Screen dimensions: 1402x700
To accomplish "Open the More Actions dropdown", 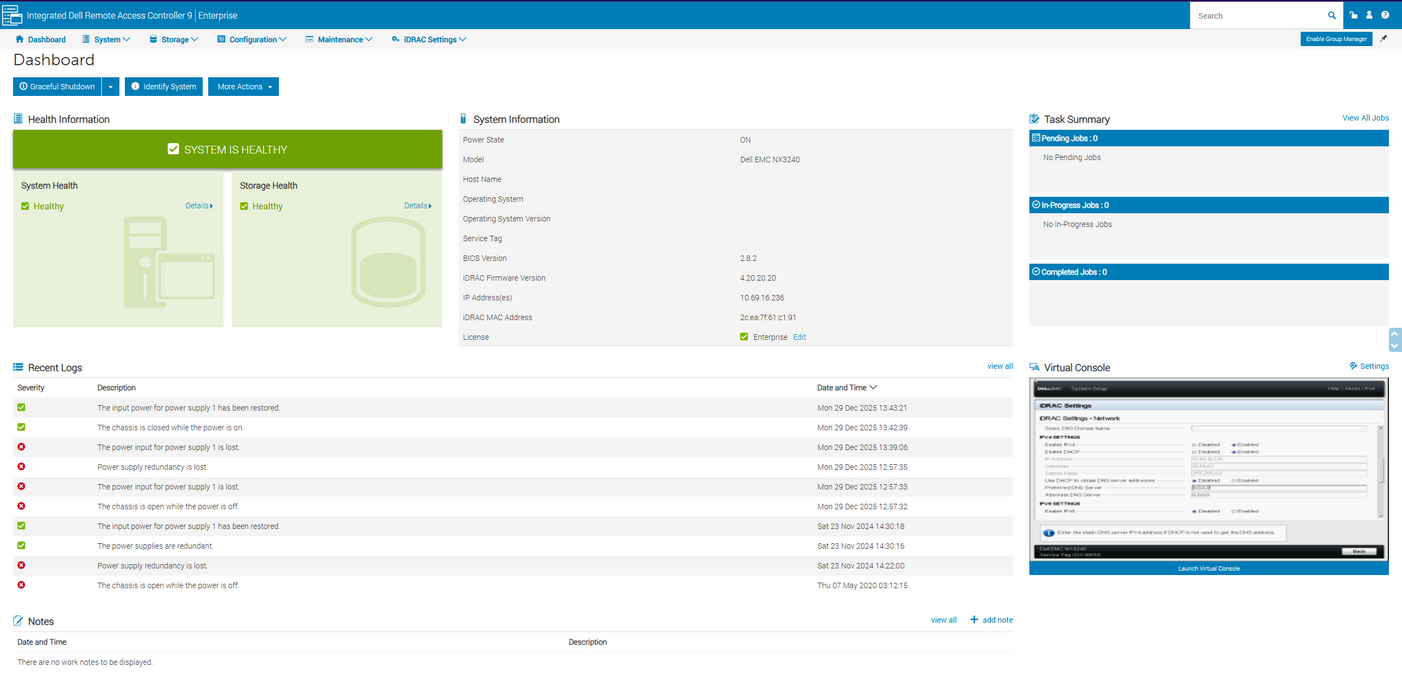I will 243,87.
